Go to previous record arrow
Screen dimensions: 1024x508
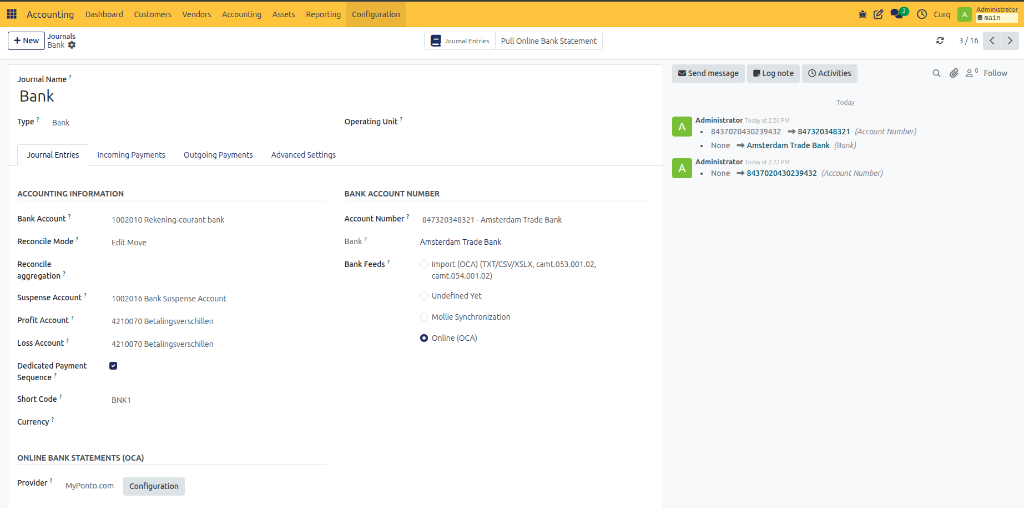point(992,40)
